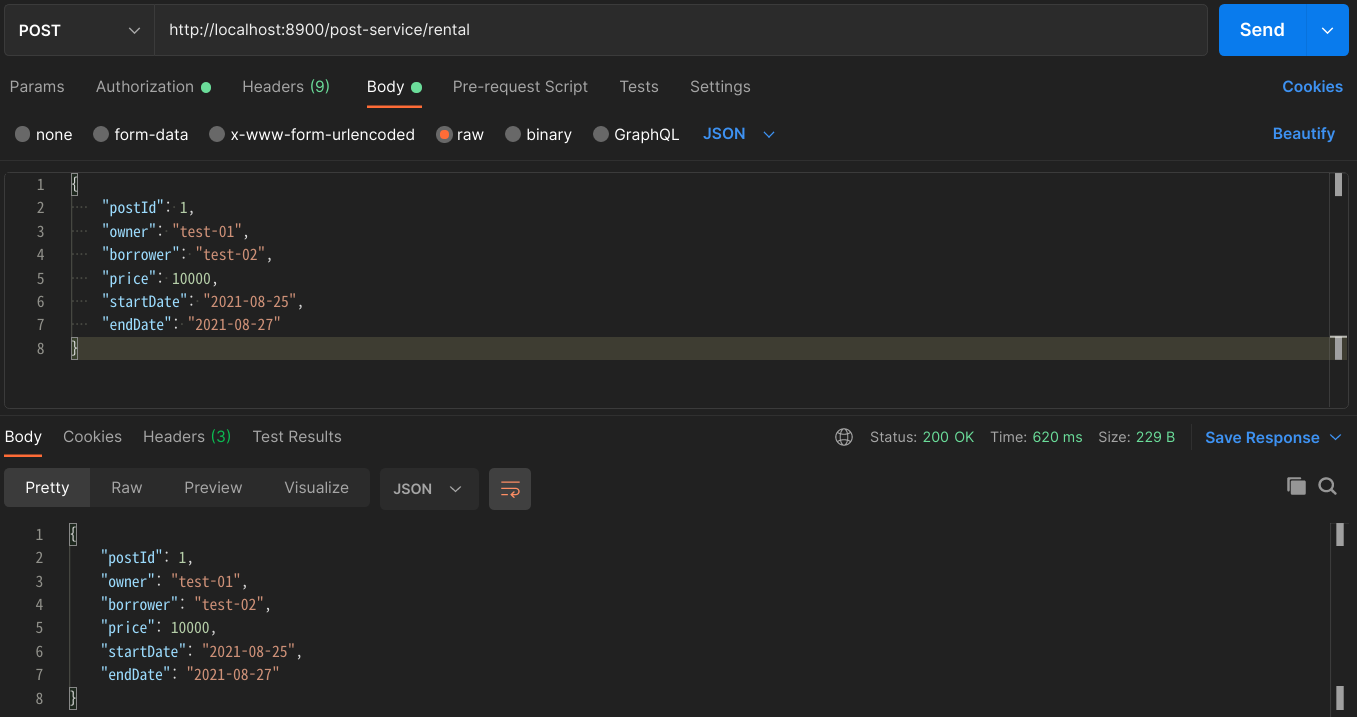
Task: Switch response view to Preview
Action: (x=212, y=487)
